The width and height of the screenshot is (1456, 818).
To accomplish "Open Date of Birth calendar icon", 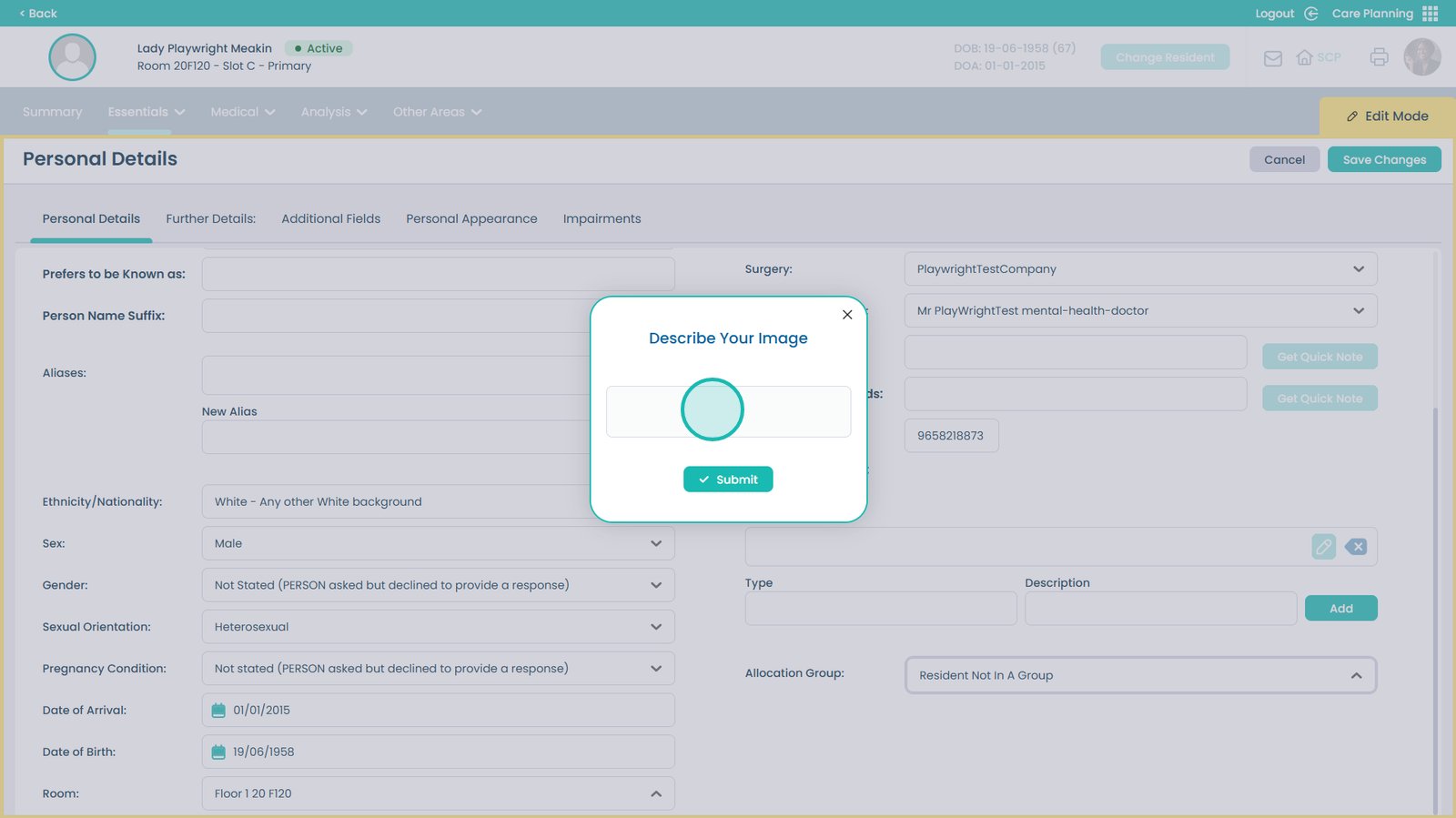I will pyautogui.click(x=218, y=752).
